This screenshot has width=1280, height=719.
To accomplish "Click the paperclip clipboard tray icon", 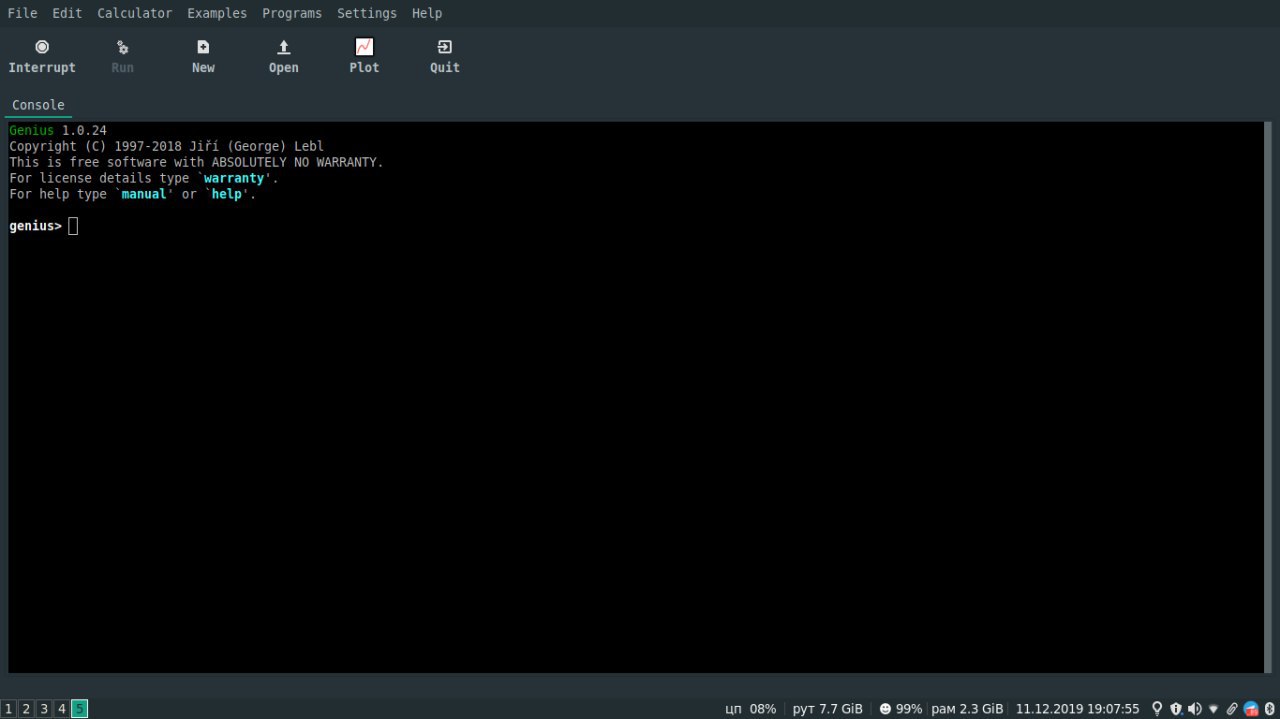I will click(x=1232, y=709).
